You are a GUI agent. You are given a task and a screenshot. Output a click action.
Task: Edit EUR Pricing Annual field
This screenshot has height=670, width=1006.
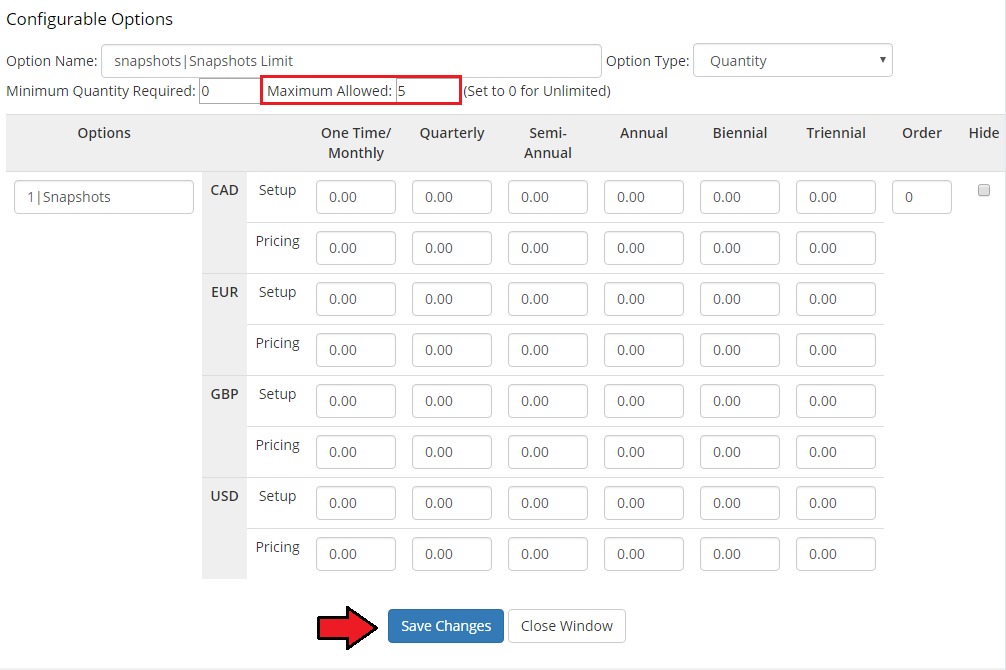click(644, 350)
